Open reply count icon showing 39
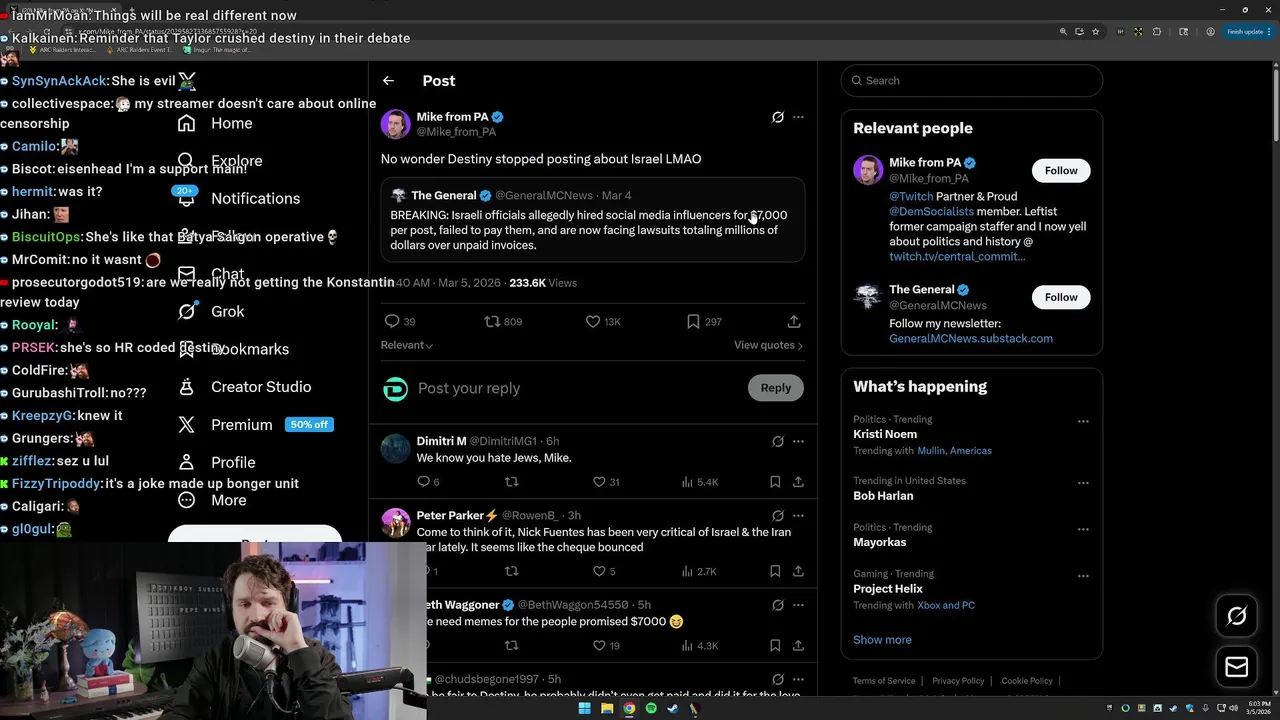Image resolution: width=1280 pixels, height=720 pixels. tap(392, 321)
